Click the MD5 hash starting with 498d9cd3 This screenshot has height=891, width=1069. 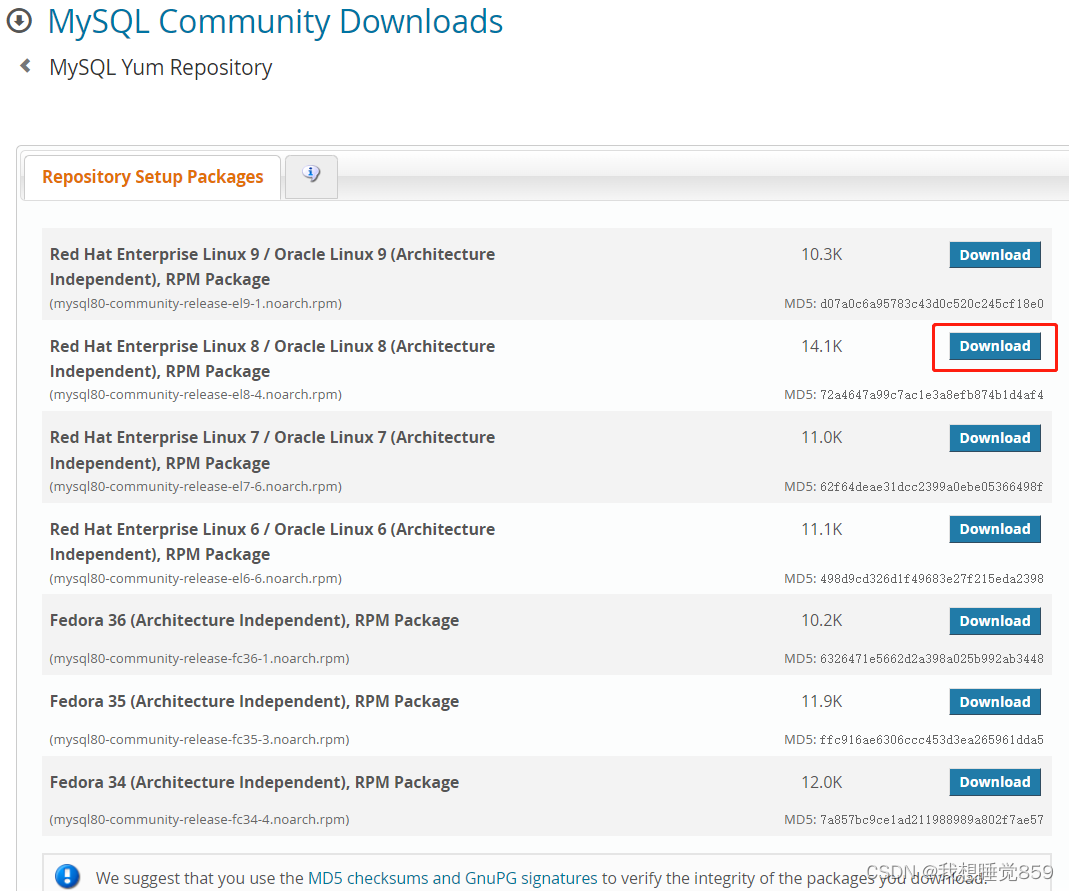(931, 579)
